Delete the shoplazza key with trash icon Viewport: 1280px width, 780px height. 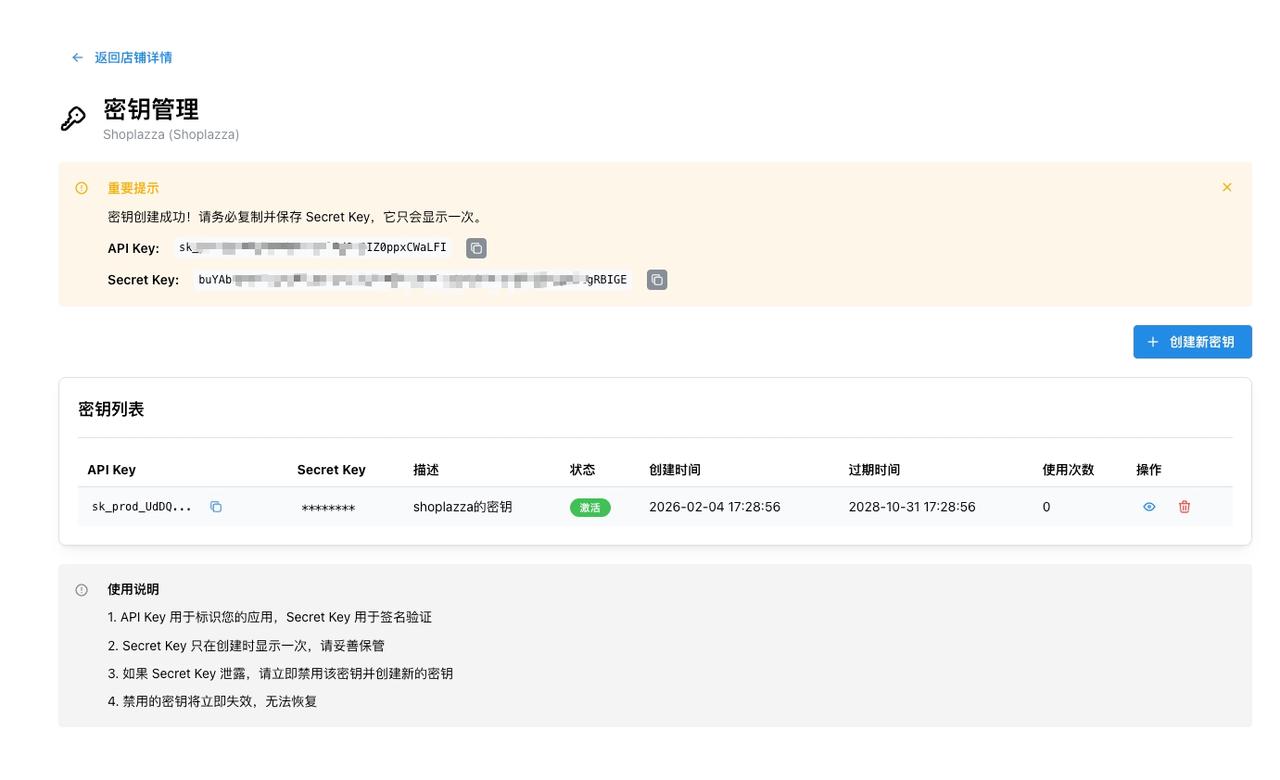[1184, 507]
